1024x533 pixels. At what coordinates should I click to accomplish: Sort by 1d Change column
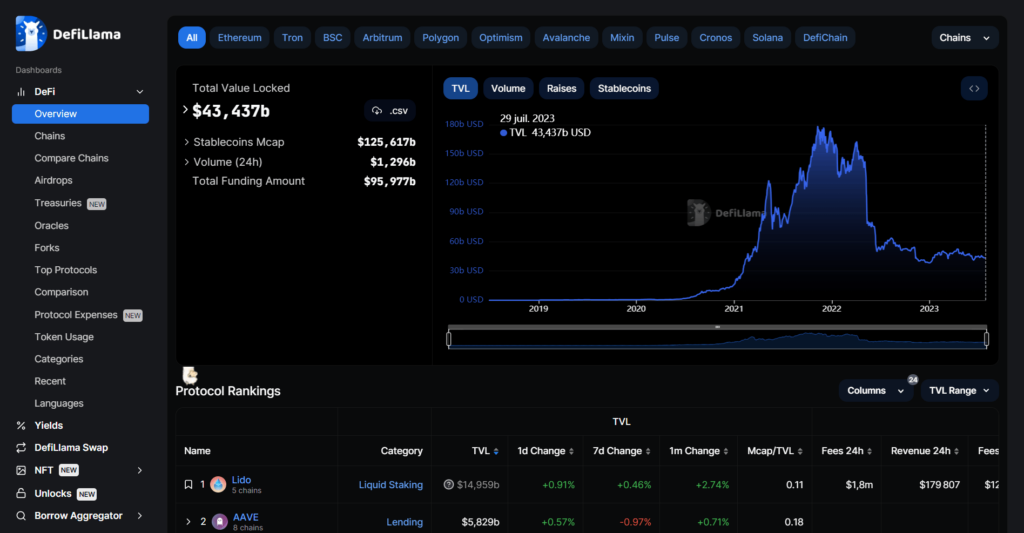(x=571, y=451)
